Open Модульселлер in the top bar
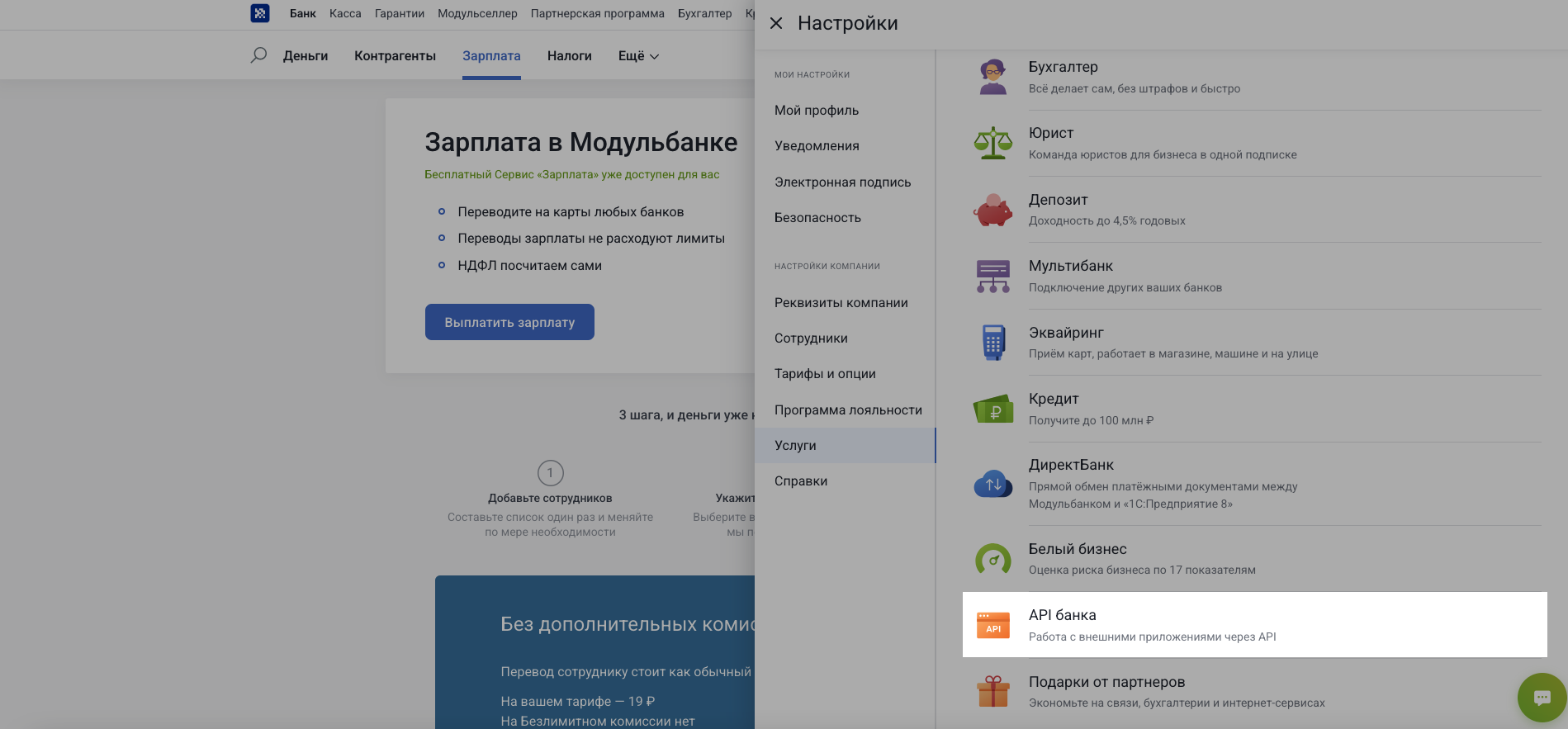 [477, 13]
